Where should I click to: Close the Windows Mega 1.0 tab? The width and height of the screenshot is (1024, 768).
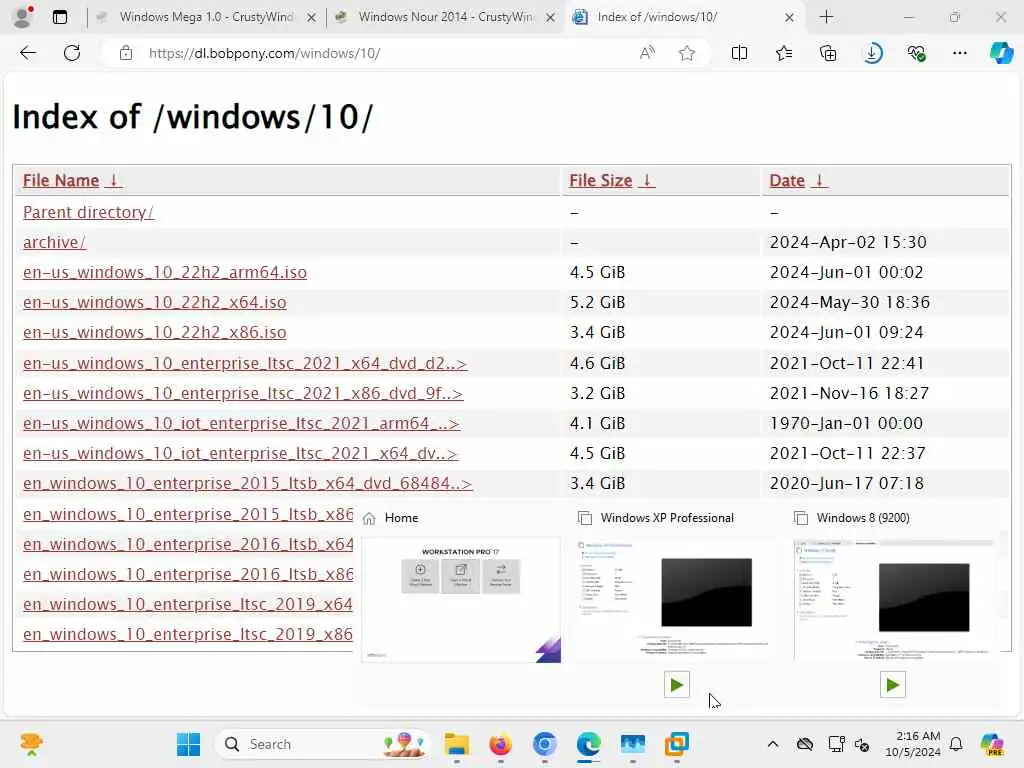click(312, 18)
